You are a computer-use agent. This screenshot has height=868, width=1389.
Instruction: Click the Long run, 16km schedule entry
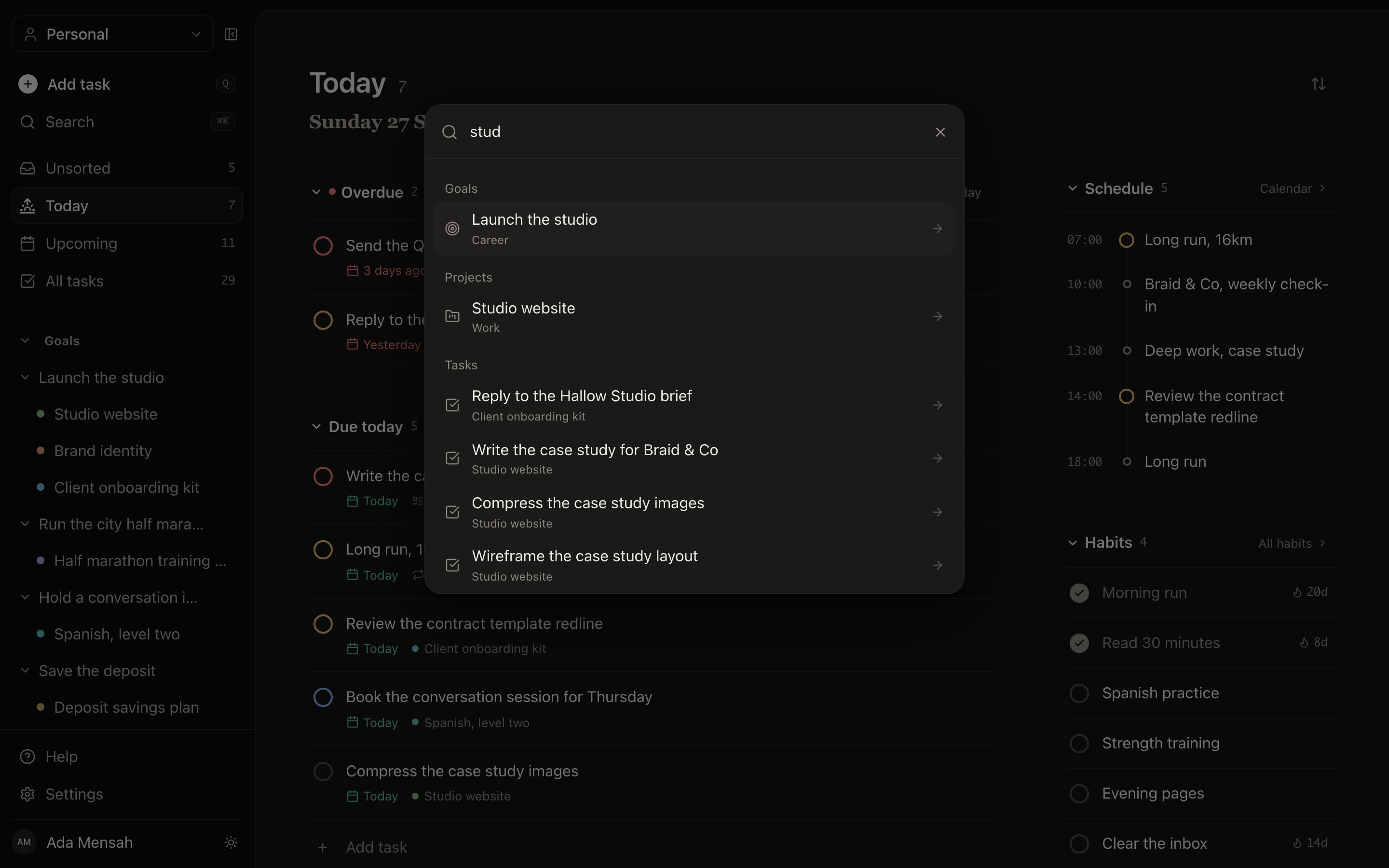[1198, 239]
